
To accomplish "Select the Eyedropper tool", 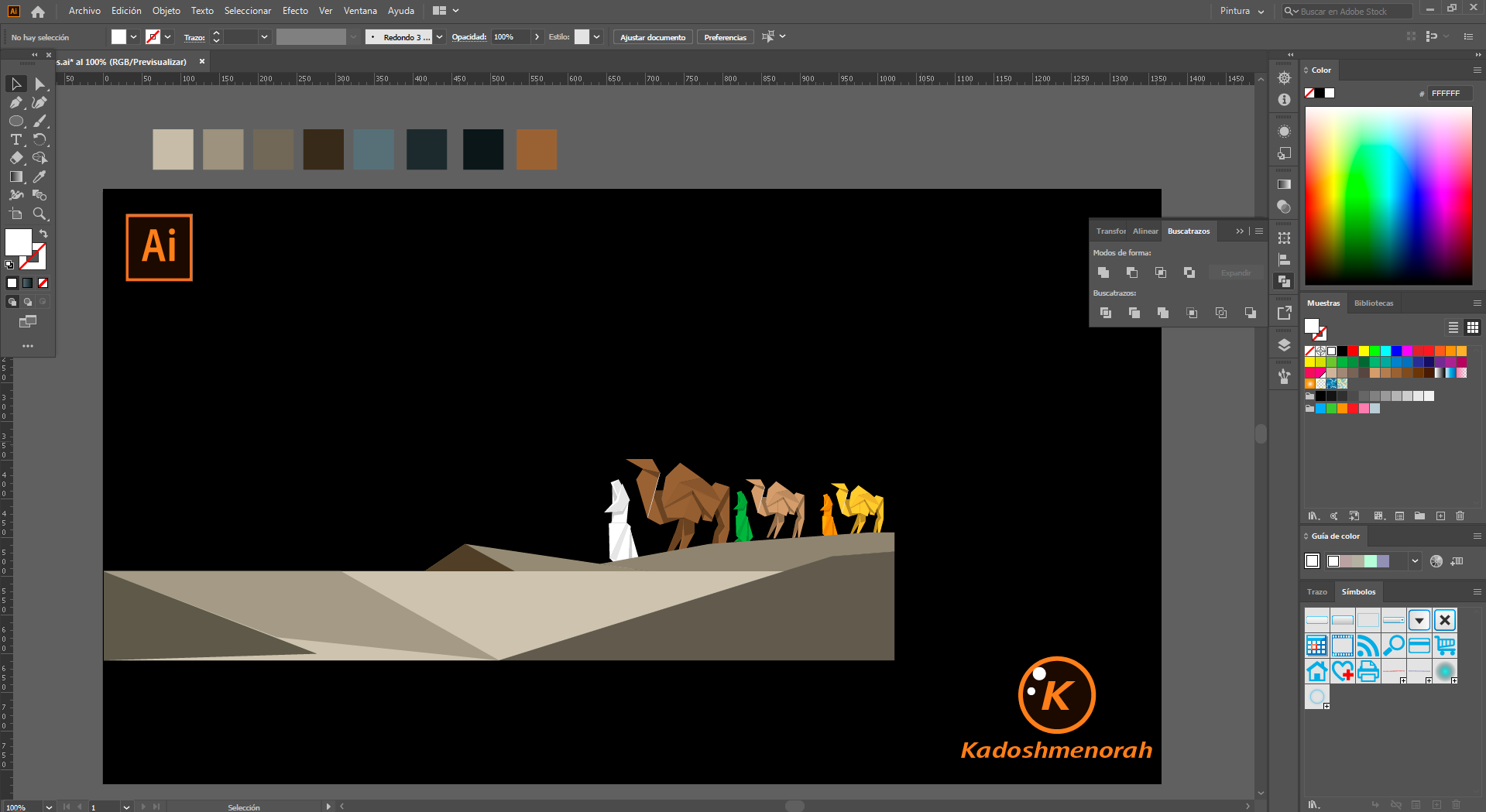I will point(39,176).
